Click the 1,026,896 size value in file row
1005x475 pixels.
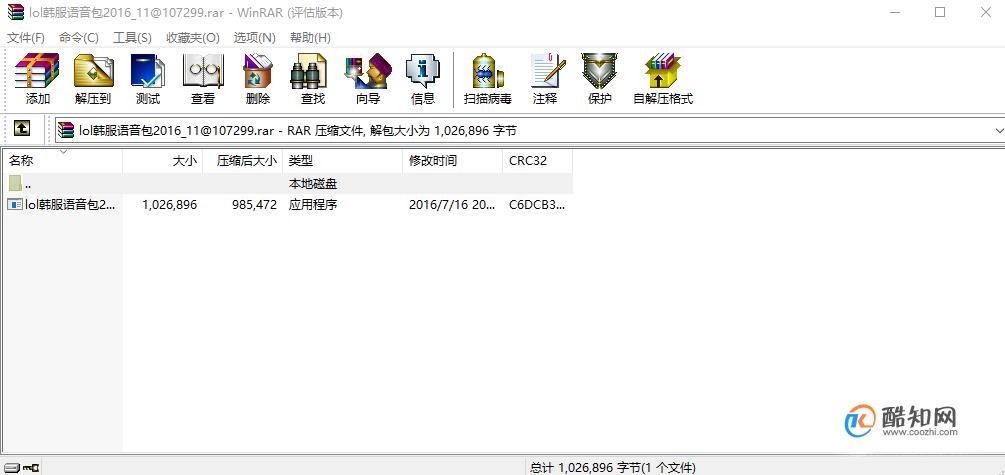169,204
